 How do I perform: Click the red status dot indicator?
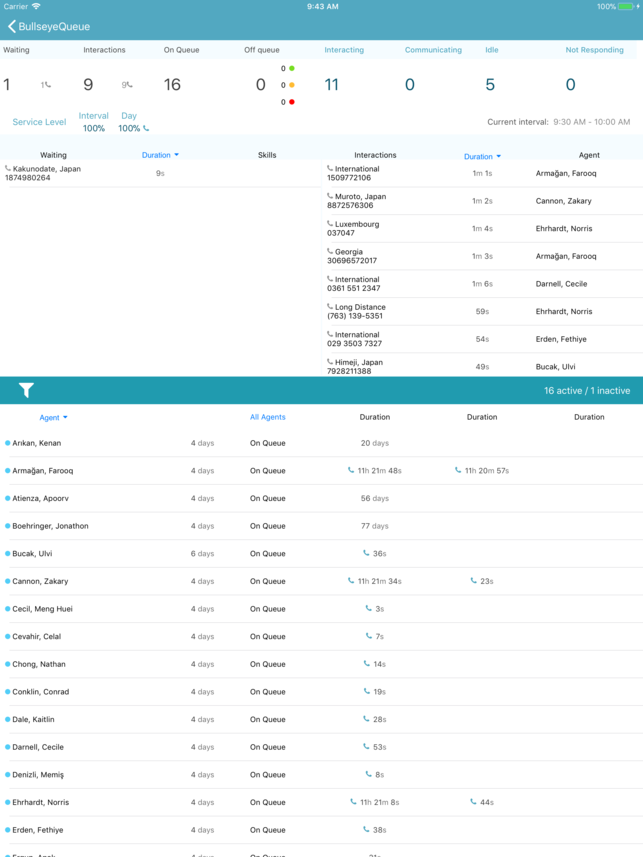click(292, 102)
